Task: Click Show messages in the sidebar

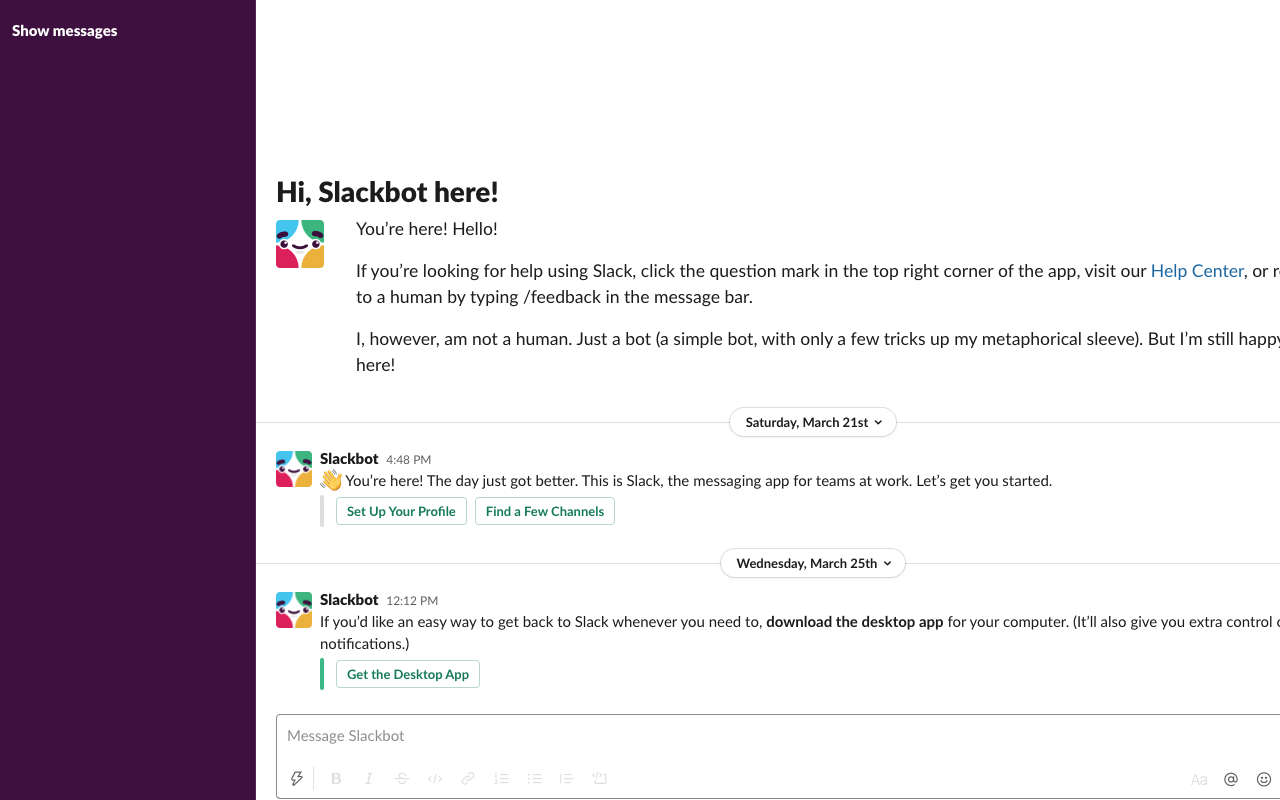Action: [65, 31]
